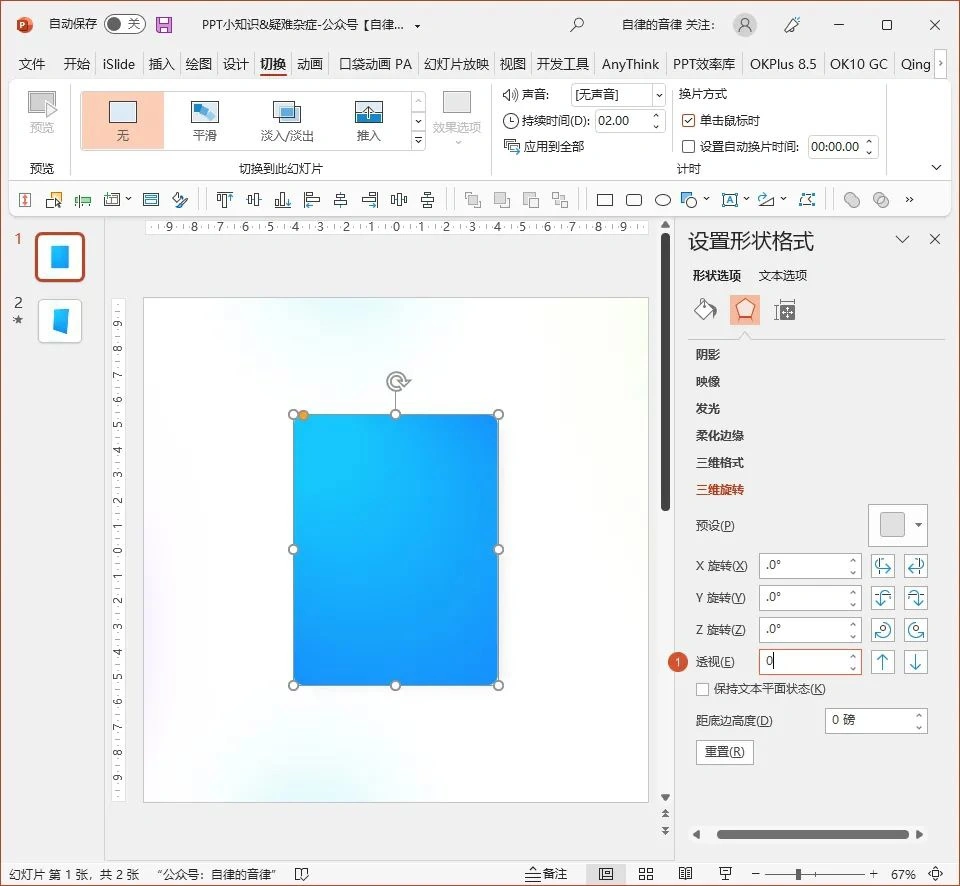Open the Fill & Line panel icon

tap(705, 310)
